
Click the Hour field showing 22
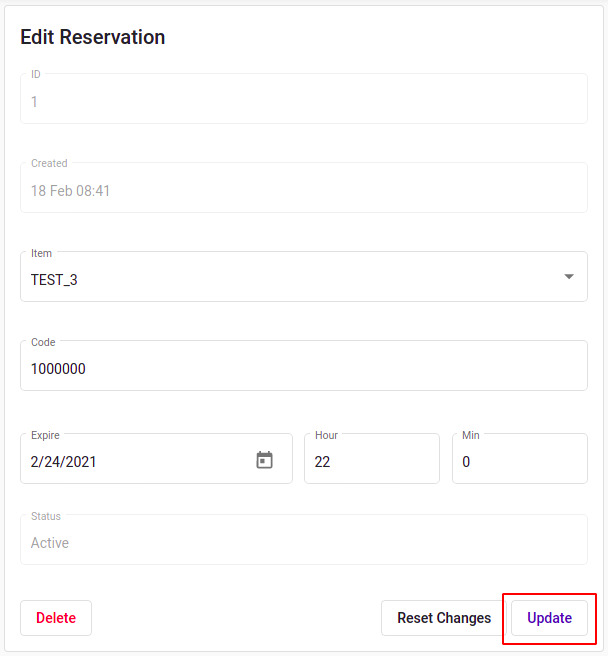[371, 462]
